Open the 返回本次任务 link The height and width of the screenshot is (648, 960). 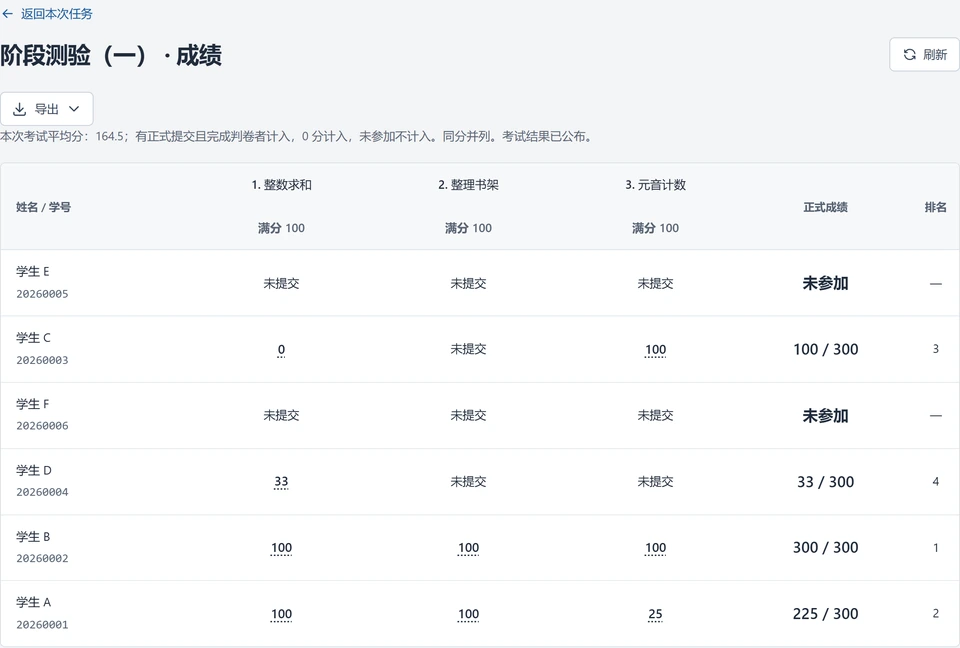pos(56,14)
